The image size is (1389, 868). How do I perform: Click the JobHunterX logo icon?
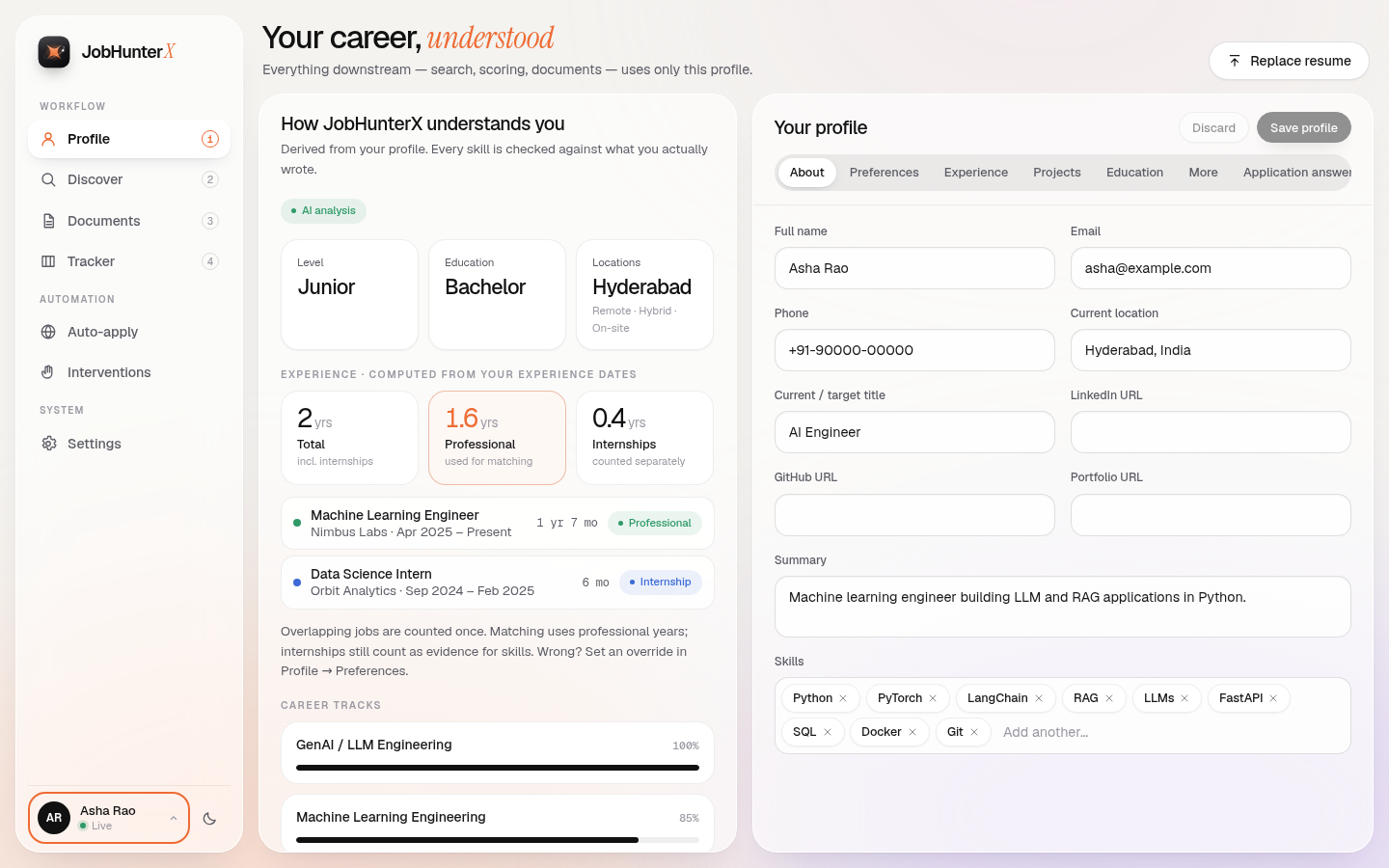[54, 52]
